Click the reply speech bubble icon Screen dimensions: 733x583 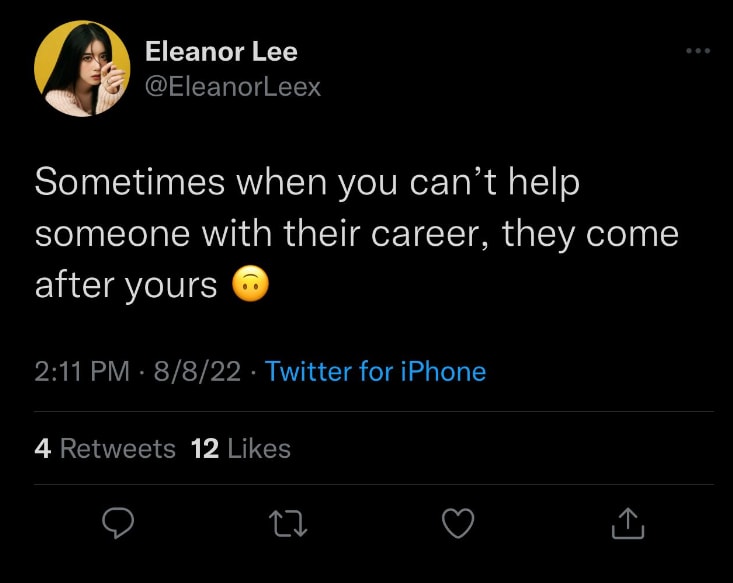[x=119, y=523]
